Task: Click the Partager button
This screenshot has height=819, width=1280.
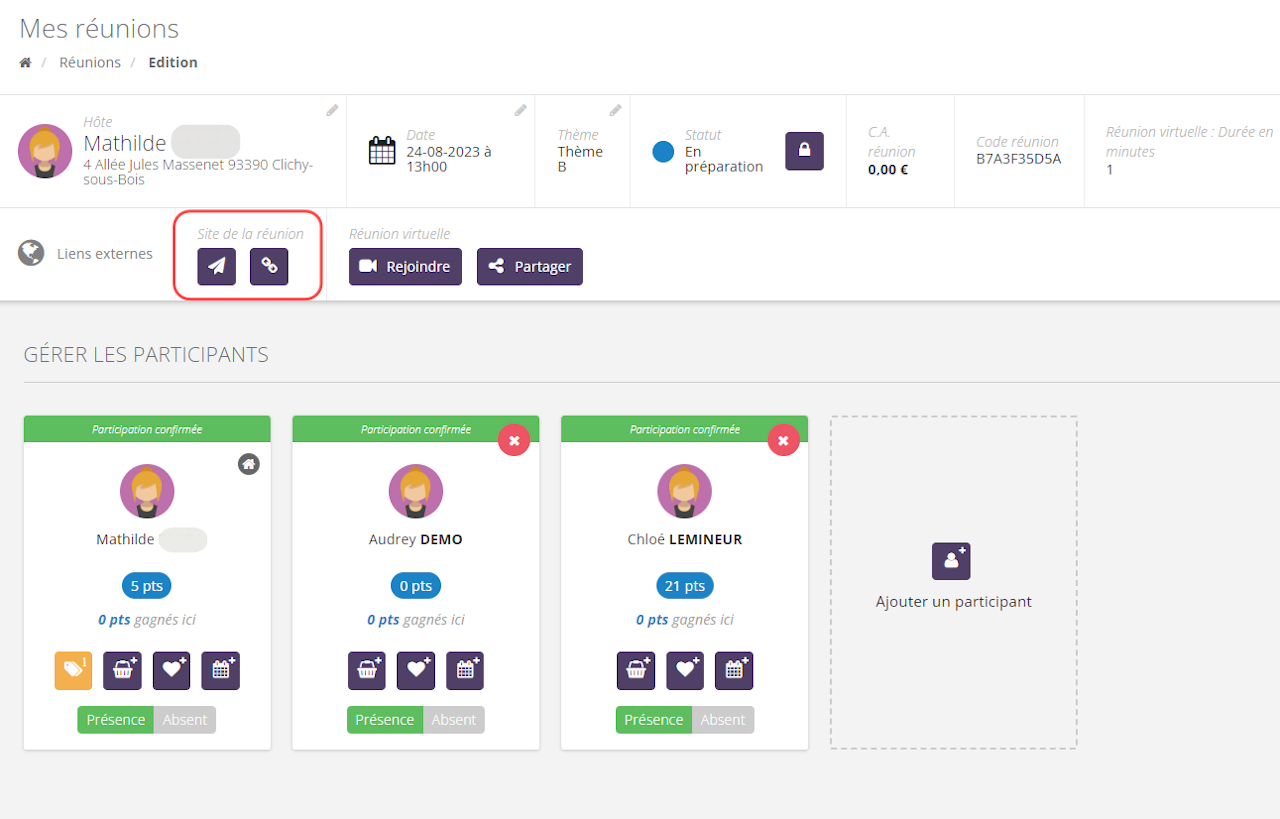Action: (x=530, y=267)
